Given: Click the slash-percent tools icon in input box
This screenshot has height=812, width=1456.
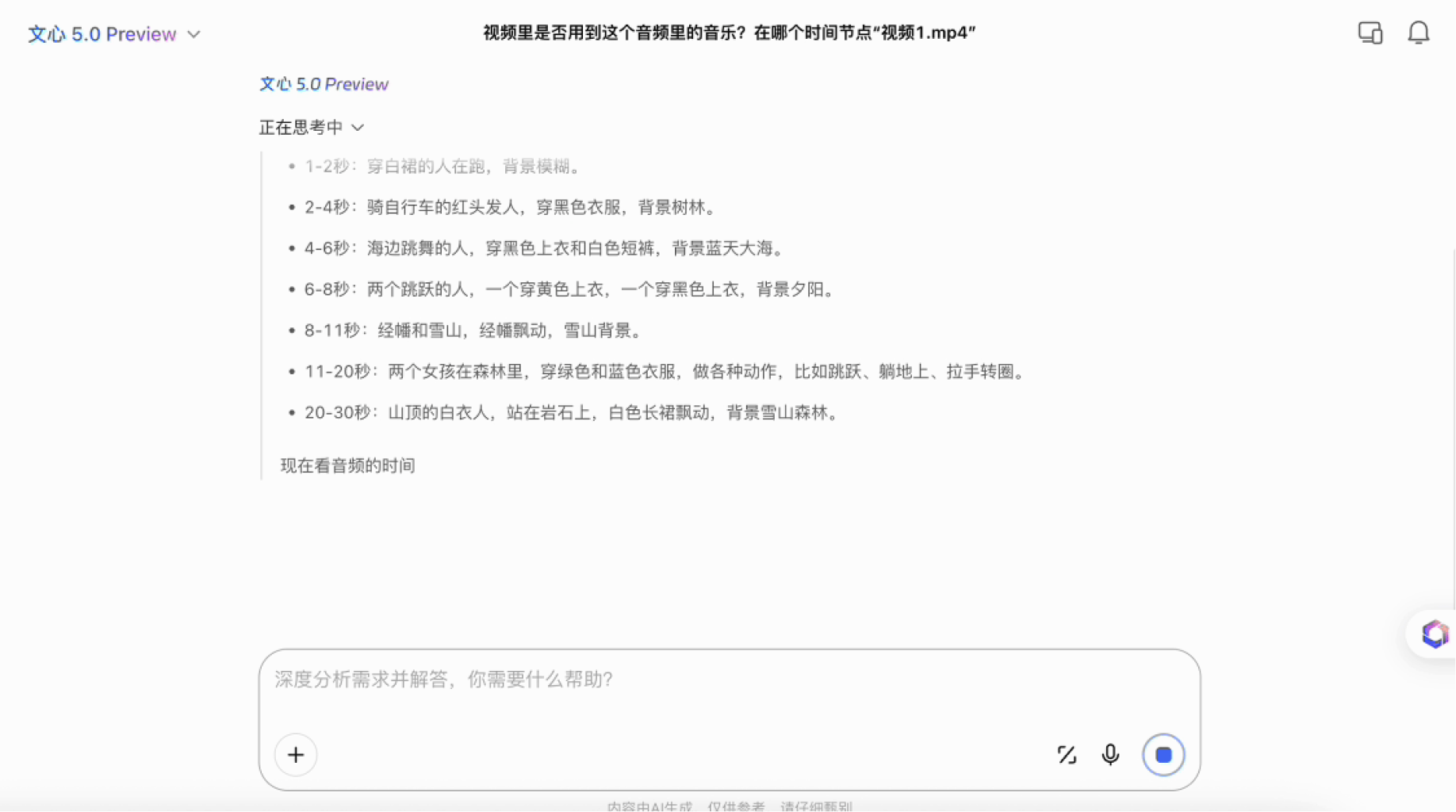Looking at the screenshot, I should [x=1067, y=755].
